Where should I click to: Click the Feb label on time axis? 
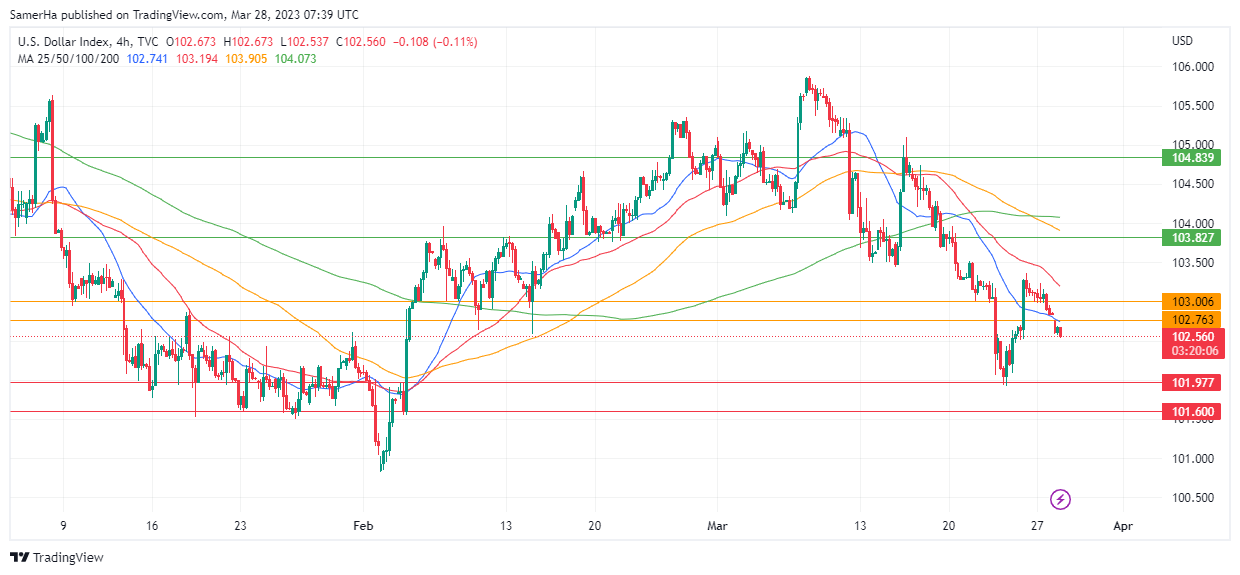tap(362, 525)
